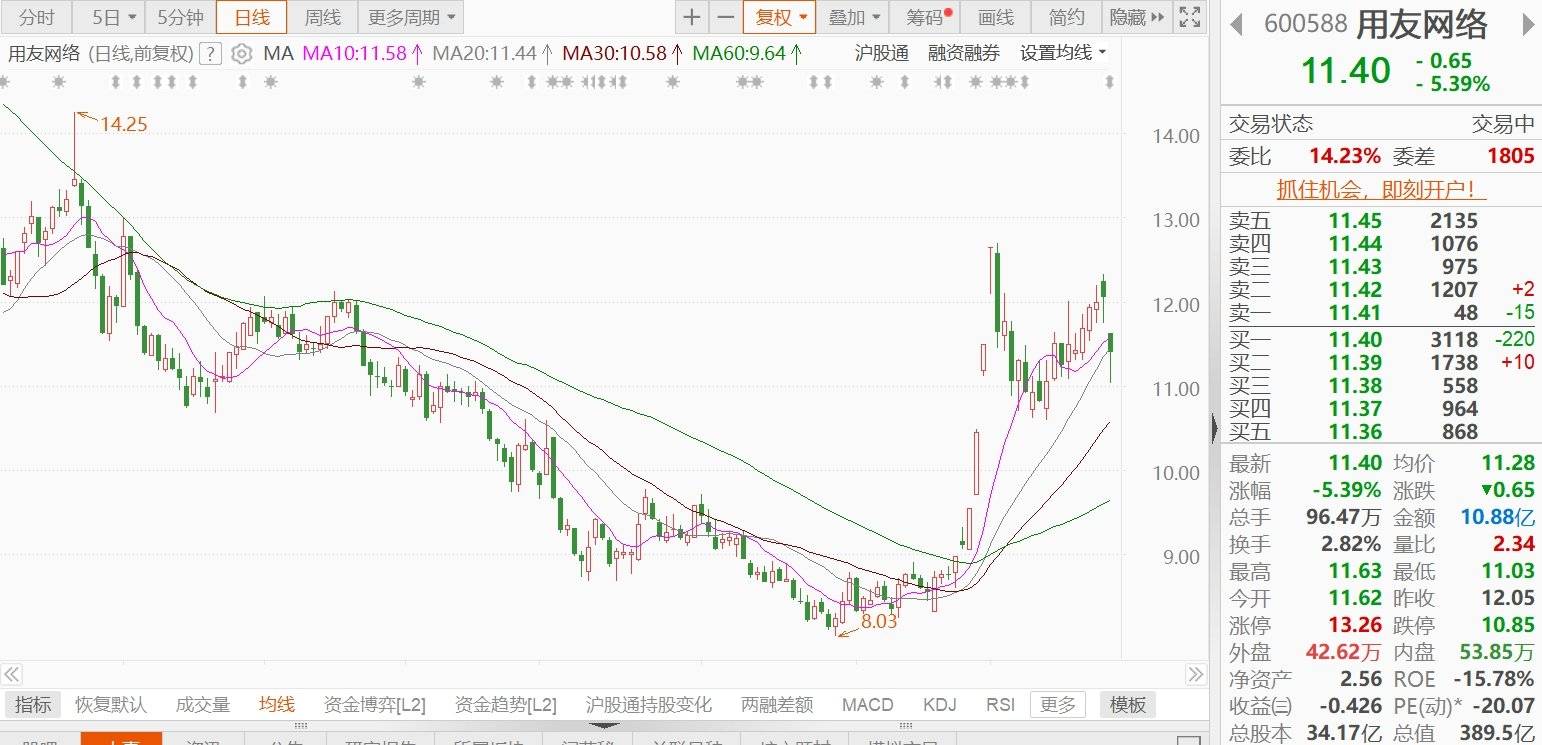Viewport: 1542px width, 745px height.
Task: Click stock code 600588 in header
Action: [x=1306, y=25]
